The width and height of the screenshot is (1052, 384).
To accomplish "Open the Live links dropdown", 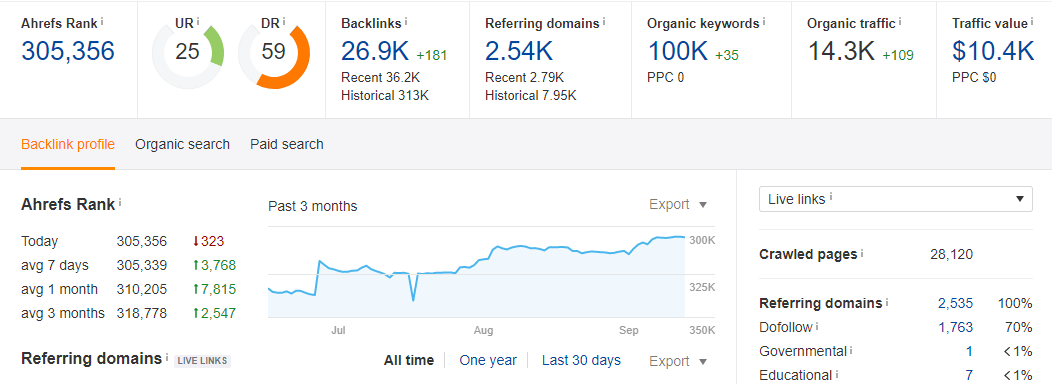I will (x=896, y=199).
